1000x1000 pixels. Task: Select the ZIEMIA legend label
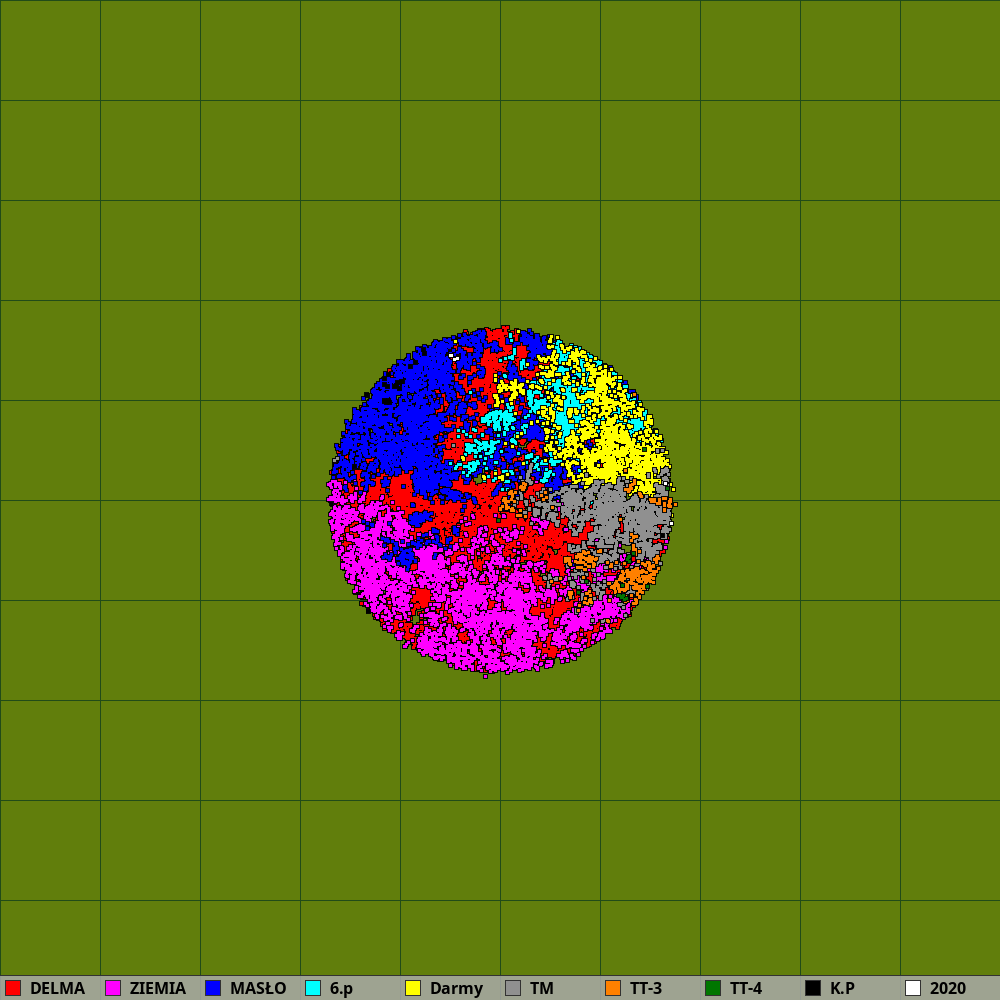158,989
